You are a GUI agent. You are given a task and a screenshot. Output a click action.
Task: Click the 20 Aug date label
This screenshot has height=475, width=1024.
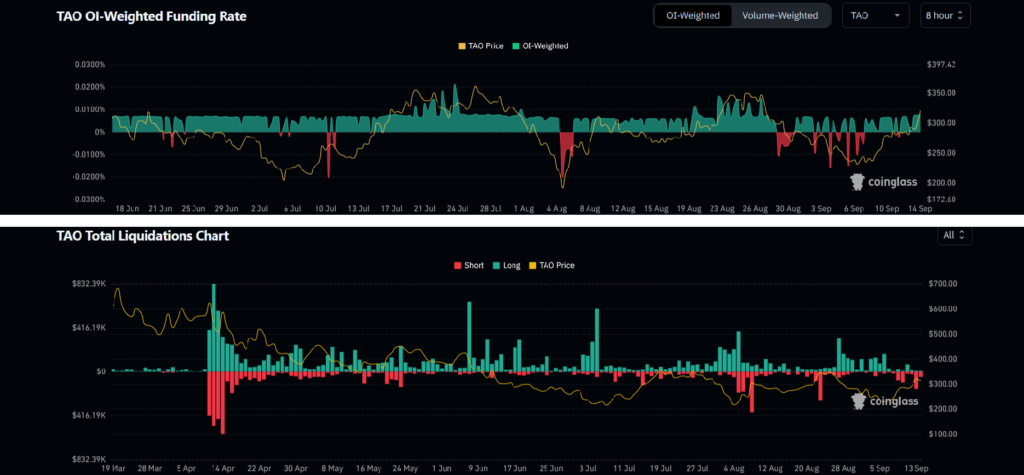(805, 468)
